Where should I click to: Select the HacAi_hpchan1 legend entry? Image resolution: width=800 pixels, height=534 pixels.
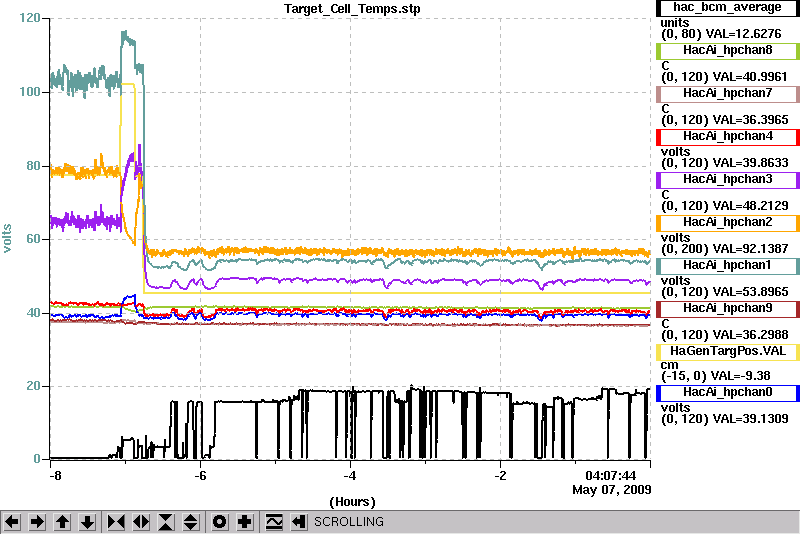click(x=728, y=266)
